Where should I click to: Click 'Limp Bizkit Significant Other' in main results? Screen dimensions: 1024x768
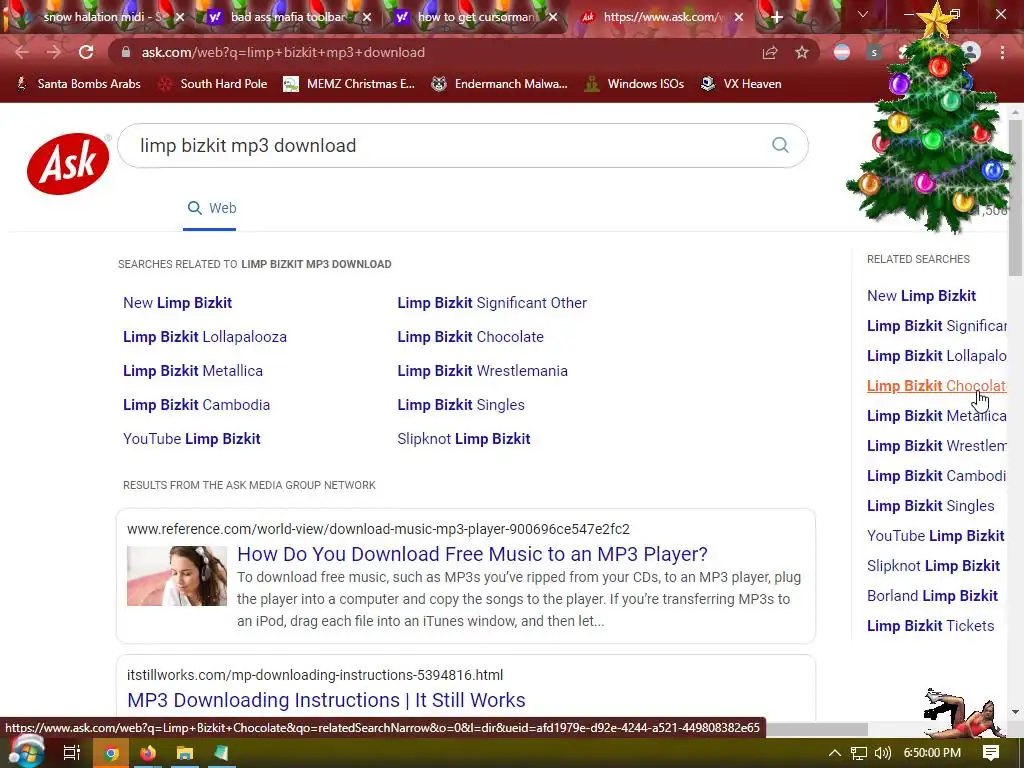492,302
